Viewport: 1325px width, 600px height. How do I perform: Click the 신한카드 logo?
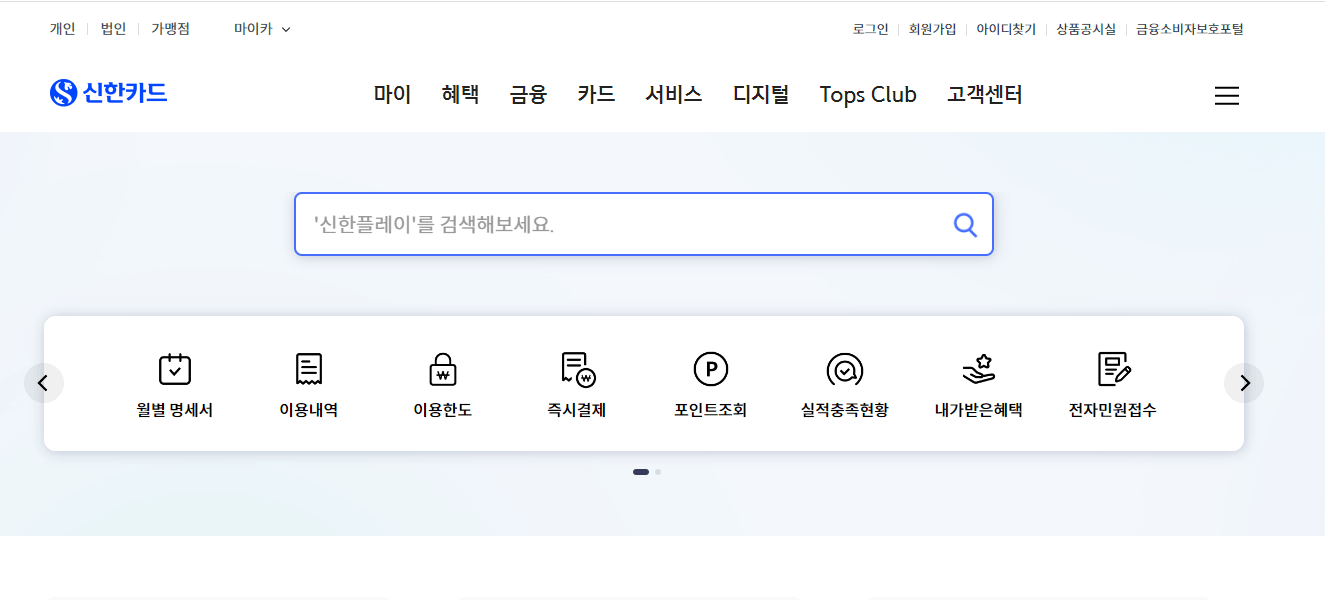pos(109,93)
